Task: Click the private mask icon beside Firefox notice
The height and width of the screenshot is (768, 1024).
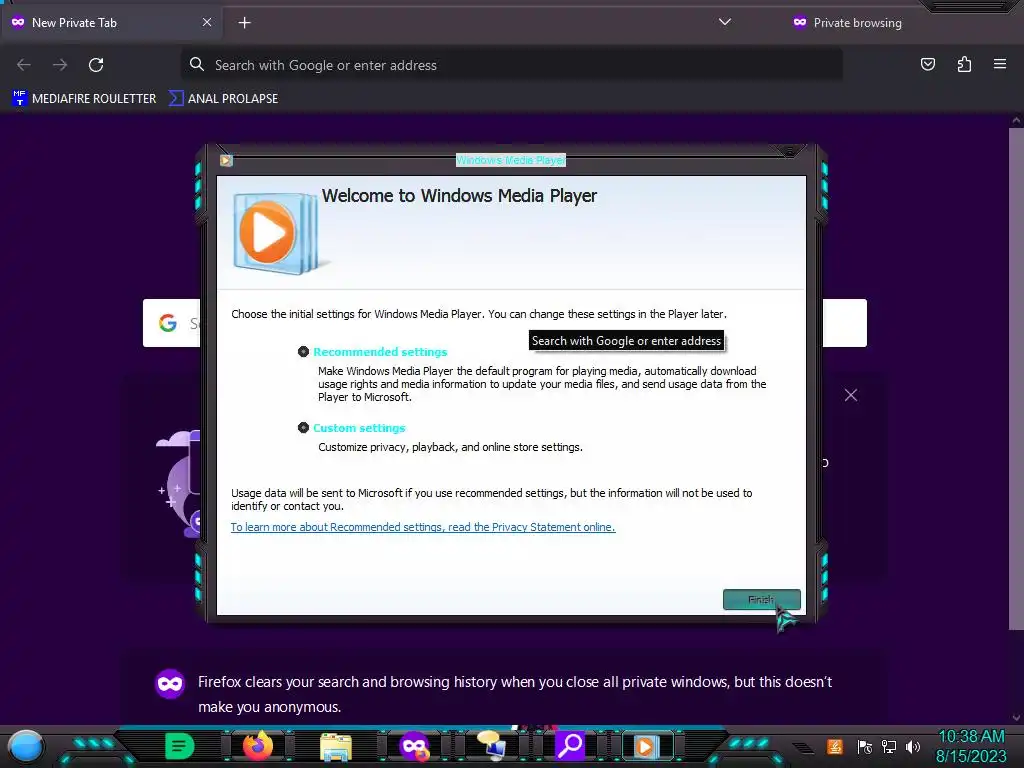Action: 170,684
